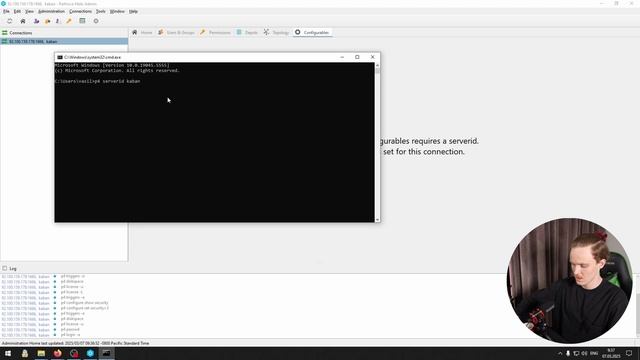
Task: Select the Configurables tab
Action: coord(312,32)
